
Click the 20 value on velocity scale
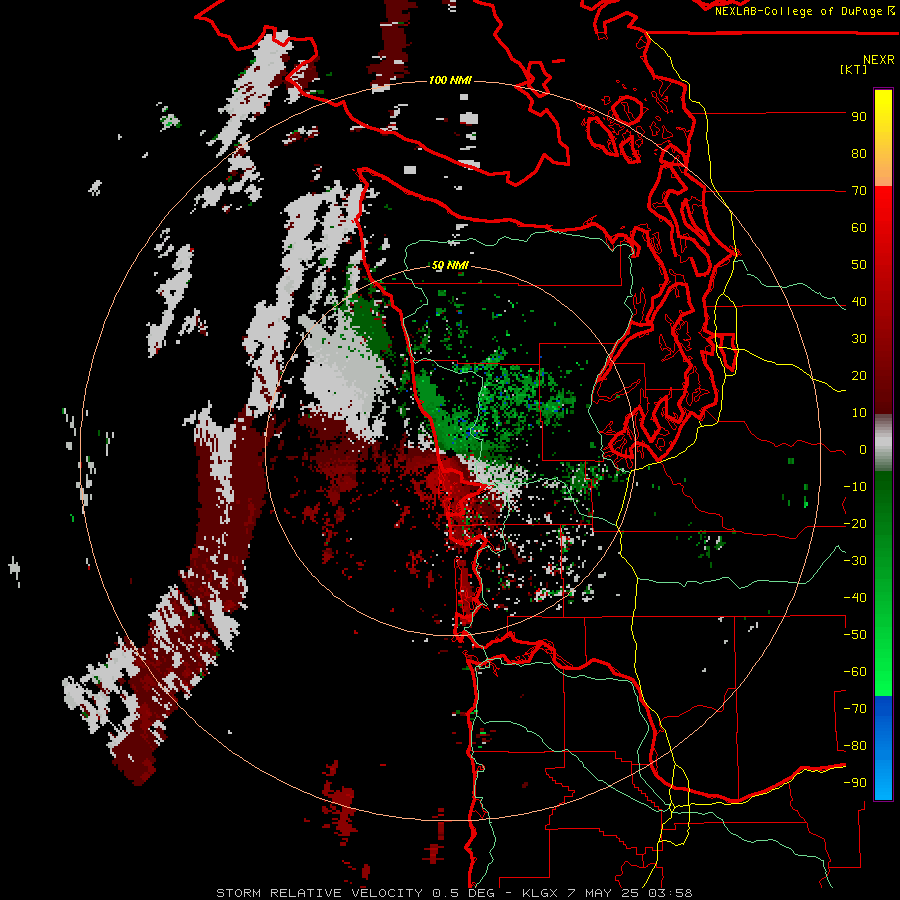[859, 376]
